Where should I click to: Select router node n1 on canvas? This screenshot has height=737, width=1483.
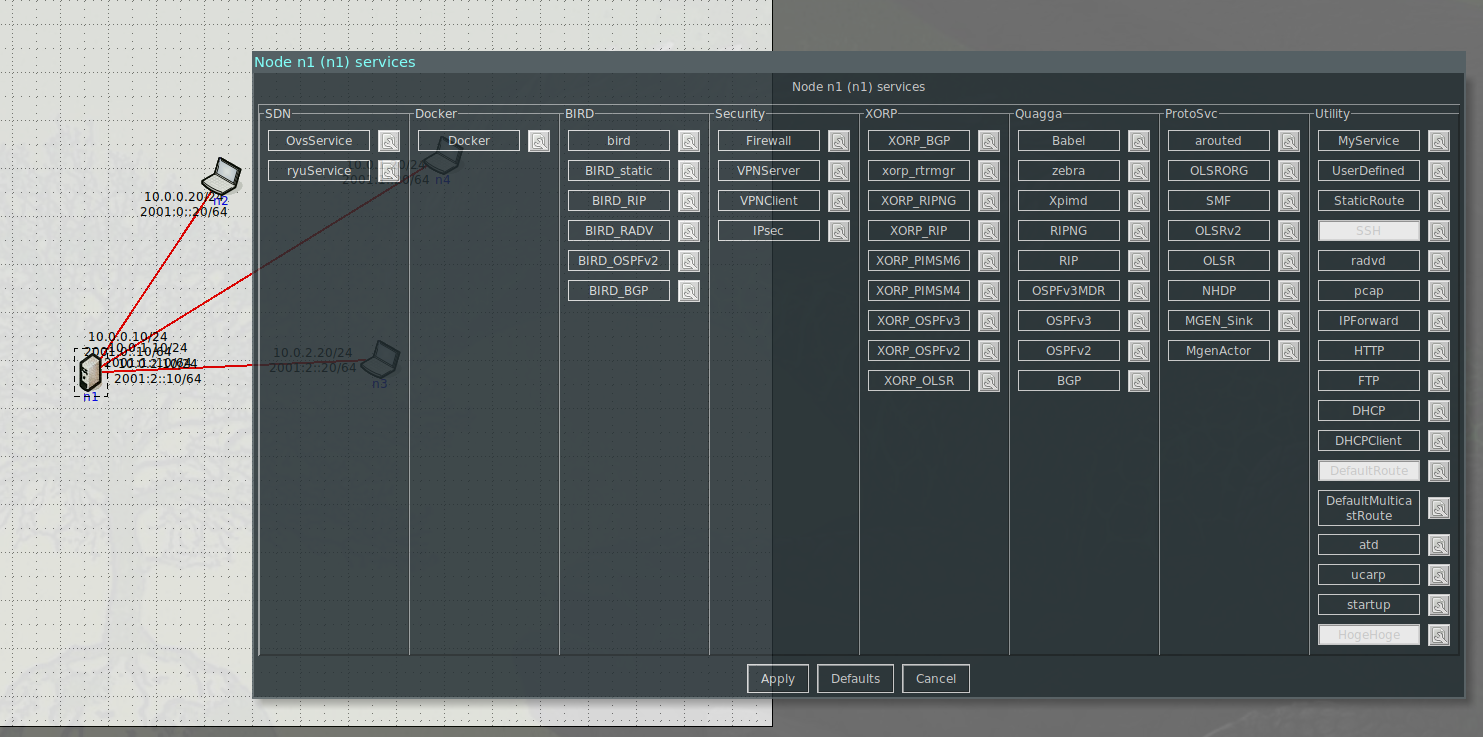(x=91, y=372)
